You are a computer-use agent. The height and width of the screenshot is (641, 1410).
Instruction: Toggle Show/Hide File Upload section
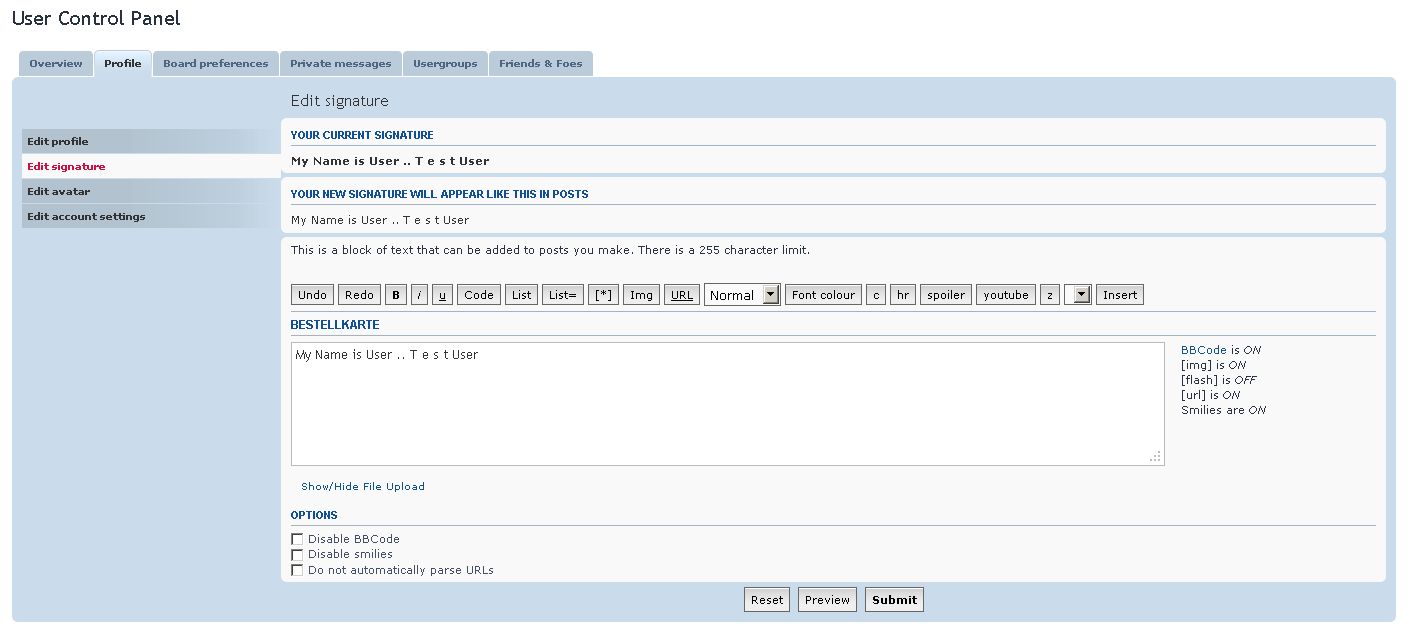pos(363,487)
